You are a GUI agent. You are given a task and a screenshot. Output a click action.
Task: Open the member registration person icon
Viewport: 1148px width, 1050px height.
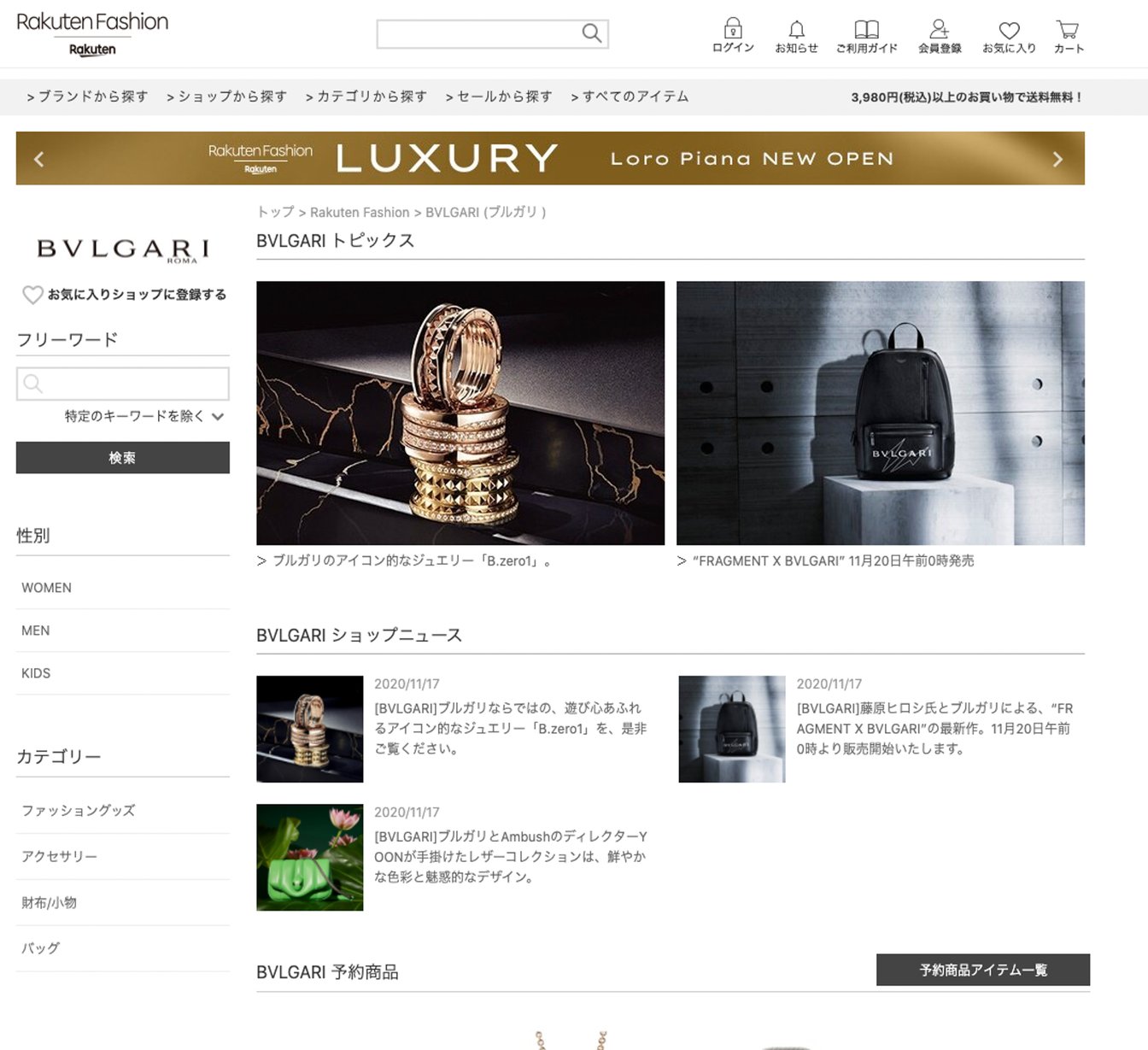pyautogui.click(x=940, y=30)
